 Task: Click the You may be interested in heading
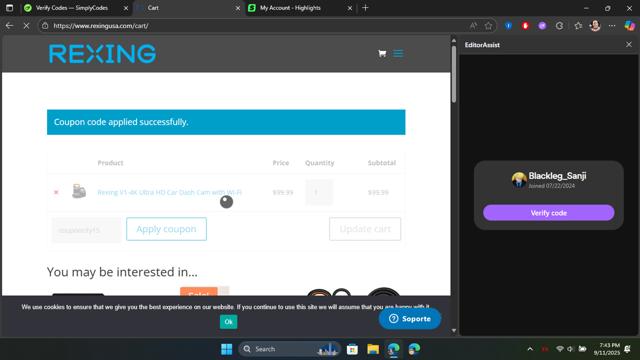coord(122,272)
